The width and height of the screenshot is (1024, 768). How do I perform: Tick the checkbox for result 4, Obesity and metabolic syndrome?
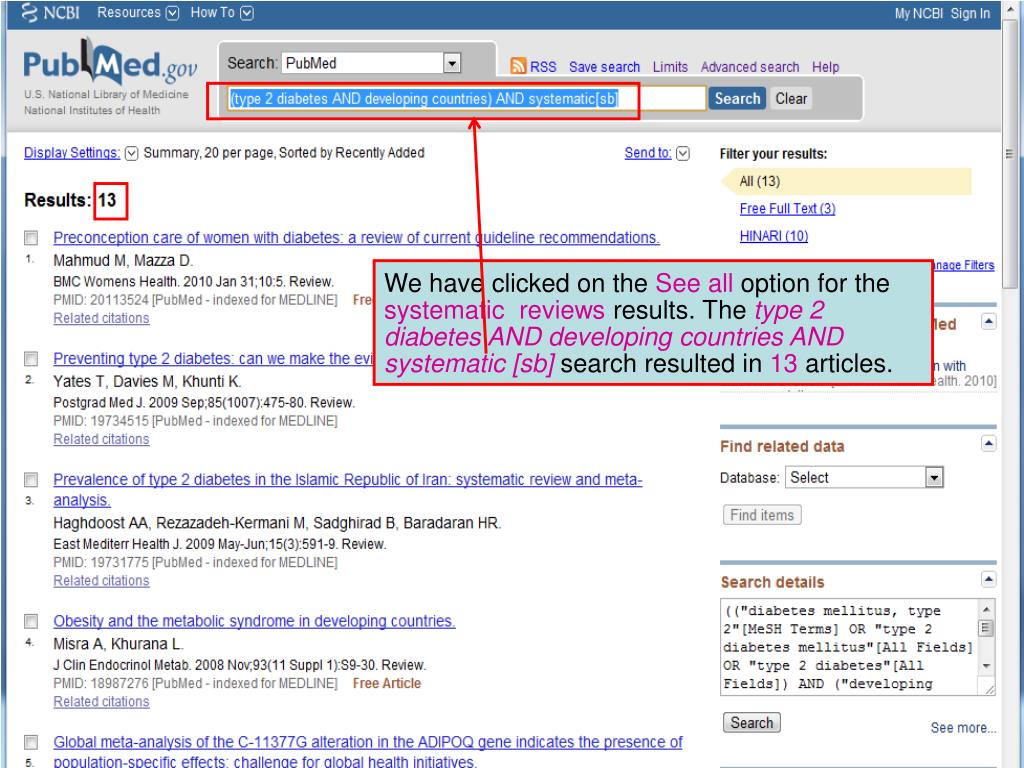tap(31, 621)
